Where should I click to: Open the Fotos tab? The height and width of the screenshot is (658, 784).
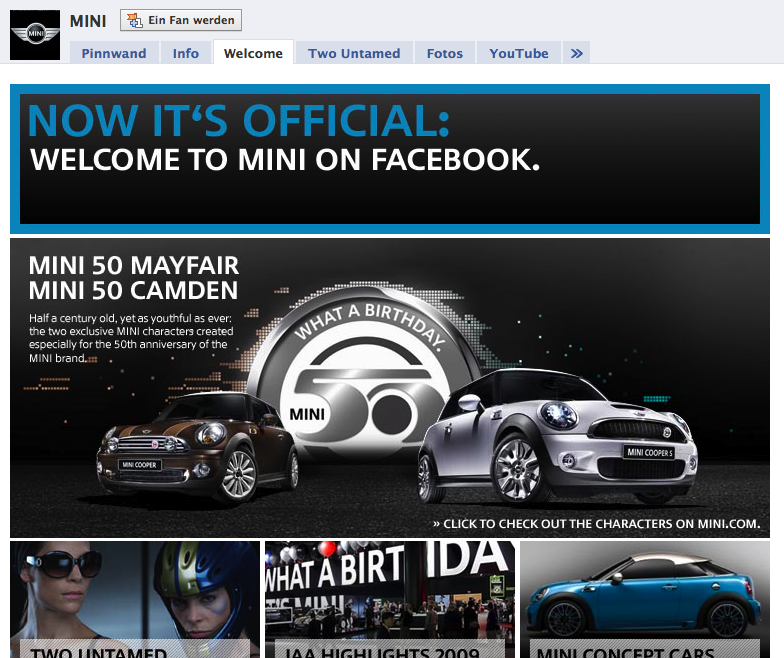(x=445, y=53)
